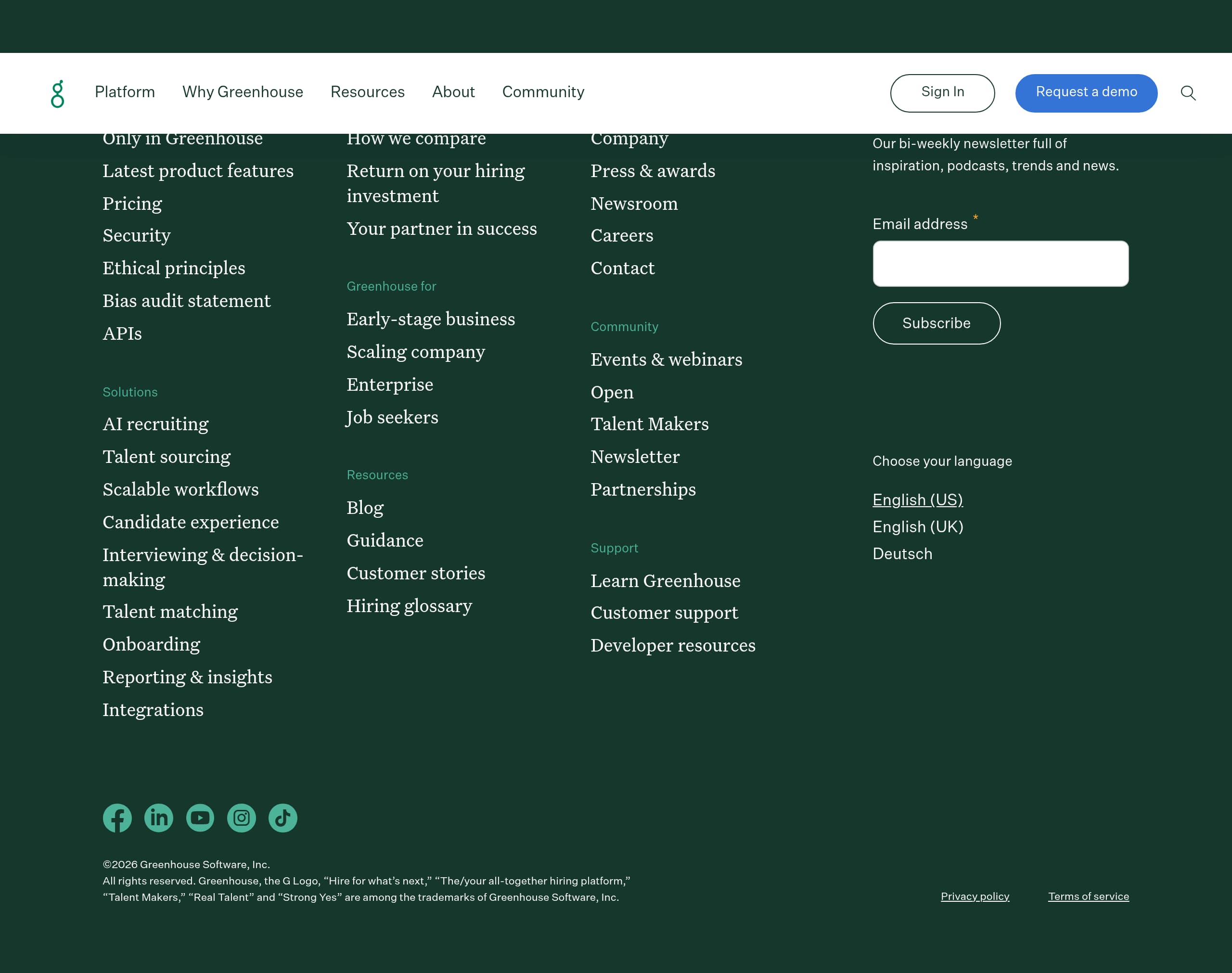Open the LinkedIn social icon
The height and width of the screenshot is (973, 1232).
159,818
